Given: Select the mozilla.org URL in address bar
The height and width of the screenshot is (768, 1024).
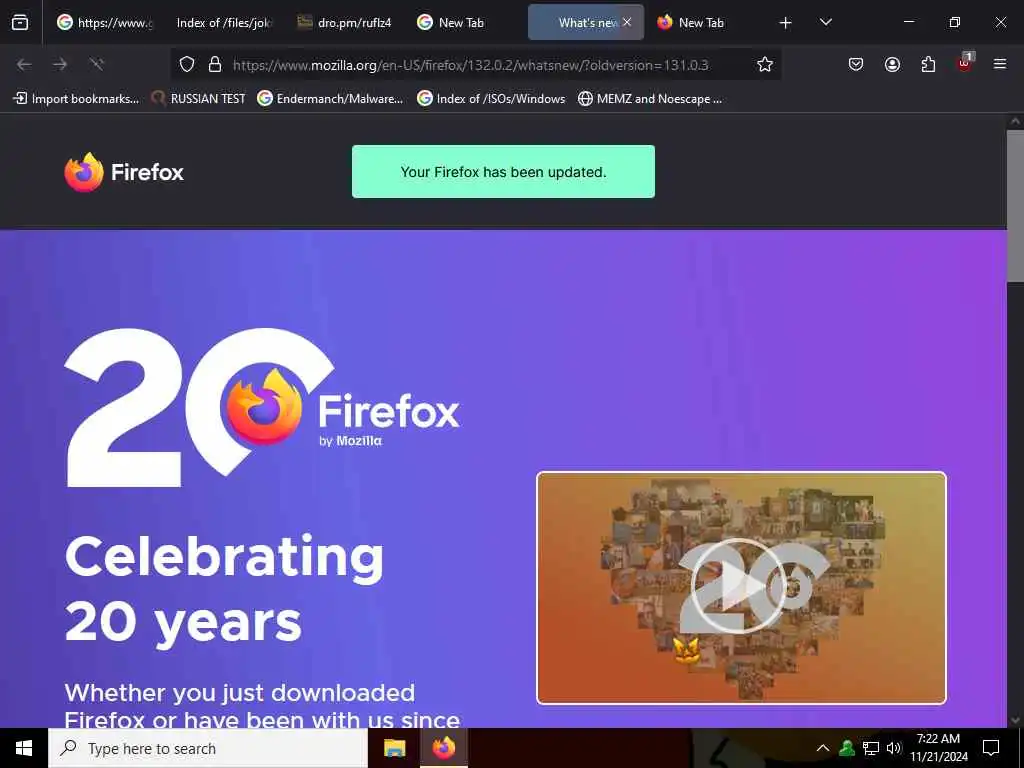Looking at the screenshot, I should tap(471, 65).
